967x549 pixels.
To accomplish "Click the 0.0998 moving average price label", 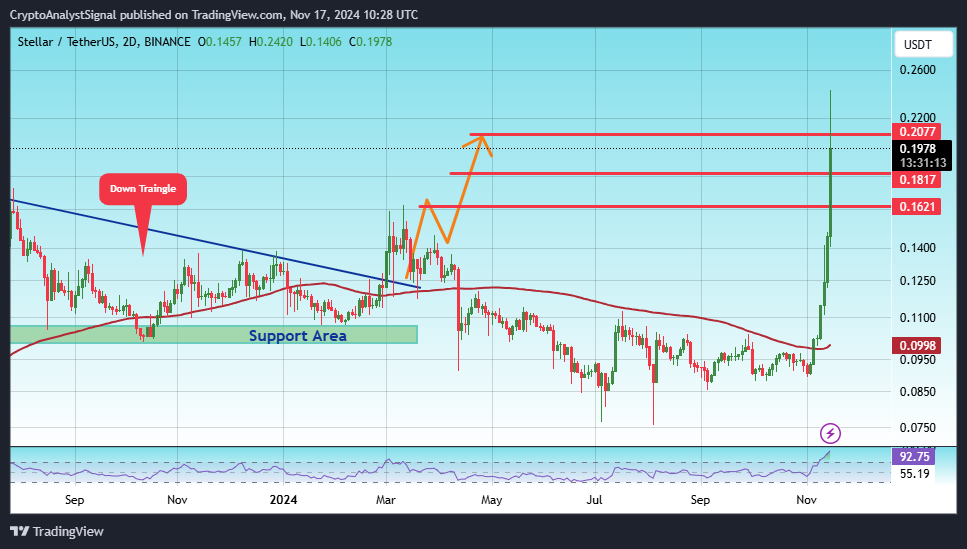I will [x=917, y=345].
